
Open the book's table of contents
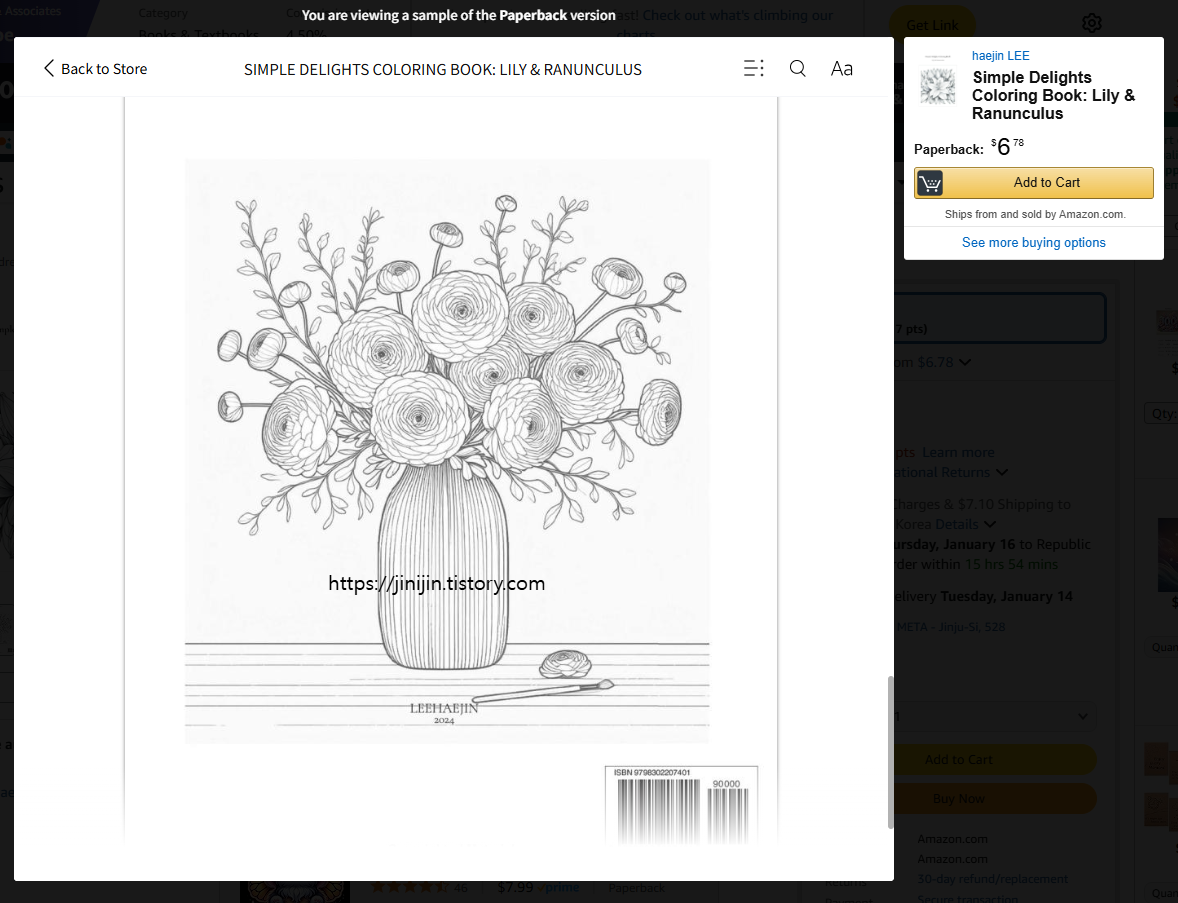(753, 68)
